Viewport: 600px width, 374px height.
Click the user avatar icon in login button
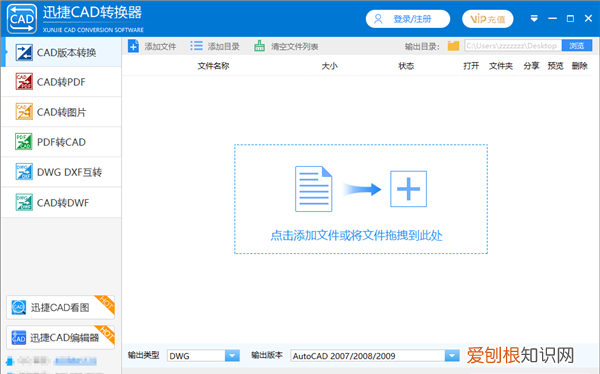point(378,19)
